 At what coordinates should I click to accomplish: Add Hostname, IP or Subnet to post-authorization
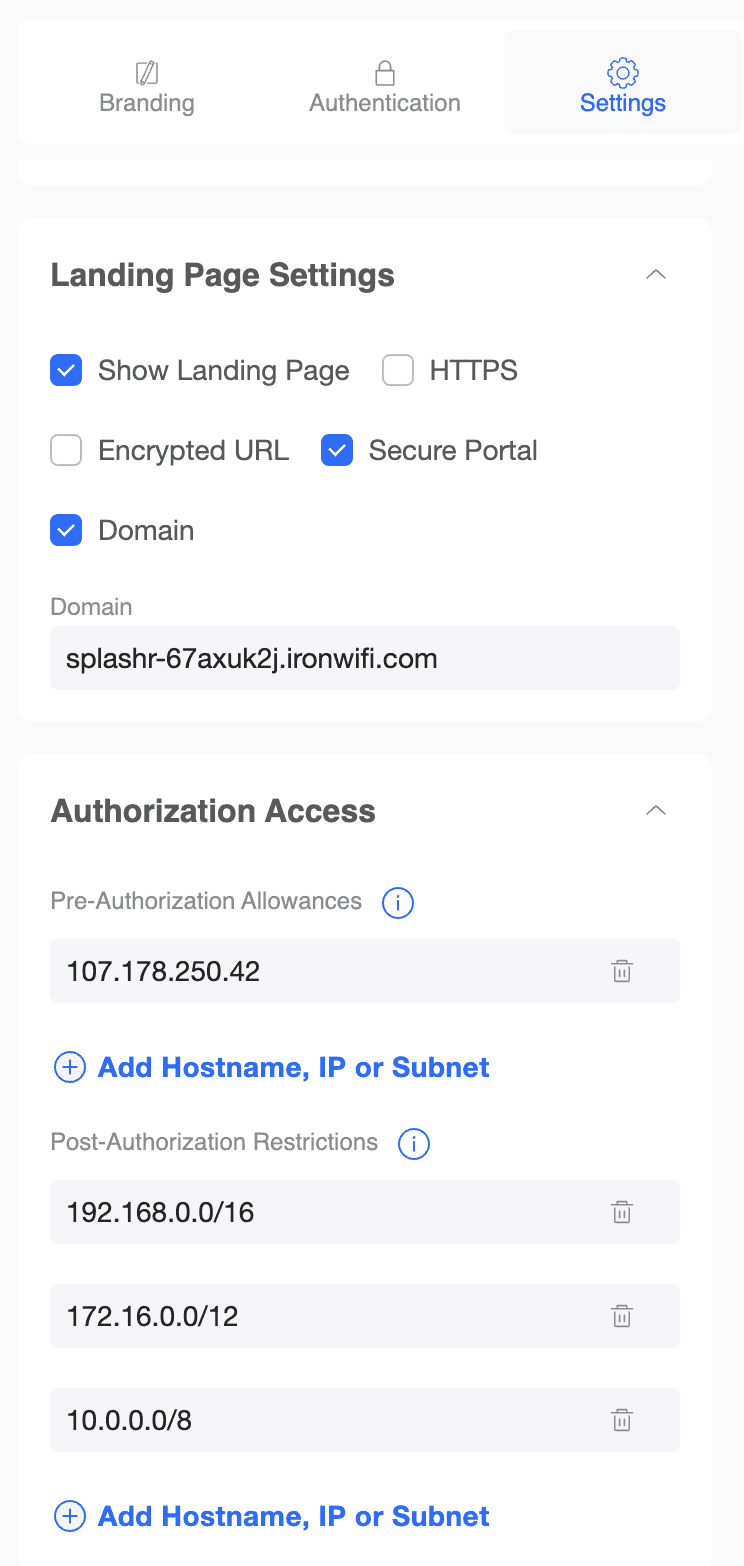tap(293, 1517)
